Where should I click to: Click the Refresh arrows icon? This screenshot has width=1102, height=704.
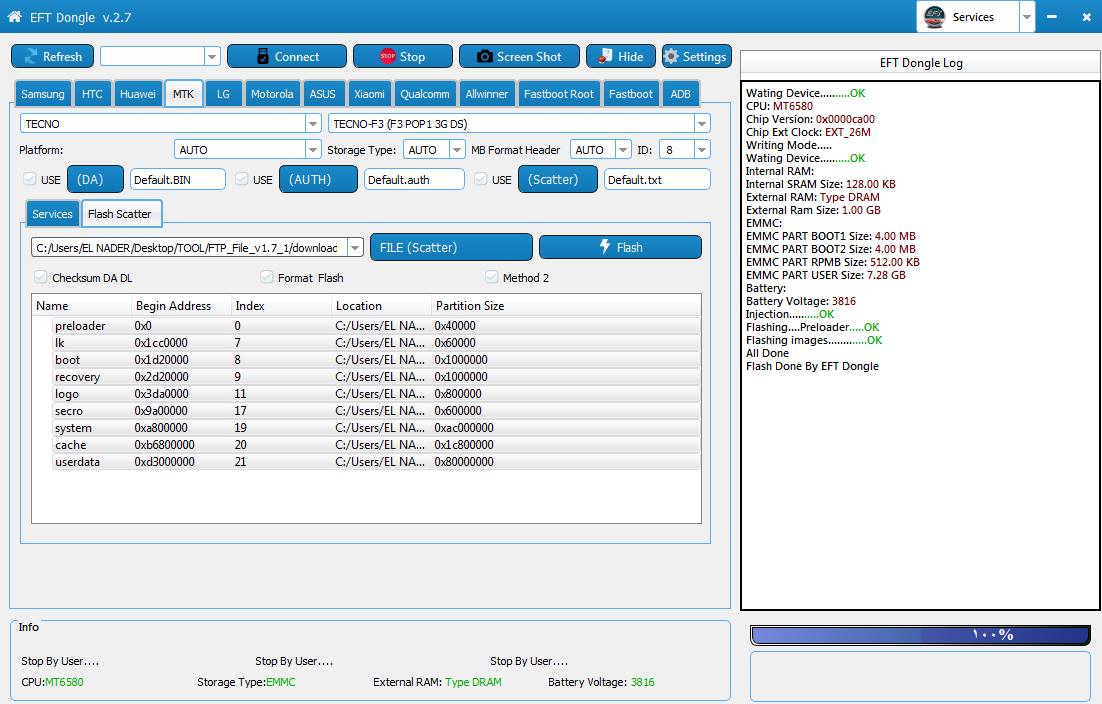(x=30, y=56)
